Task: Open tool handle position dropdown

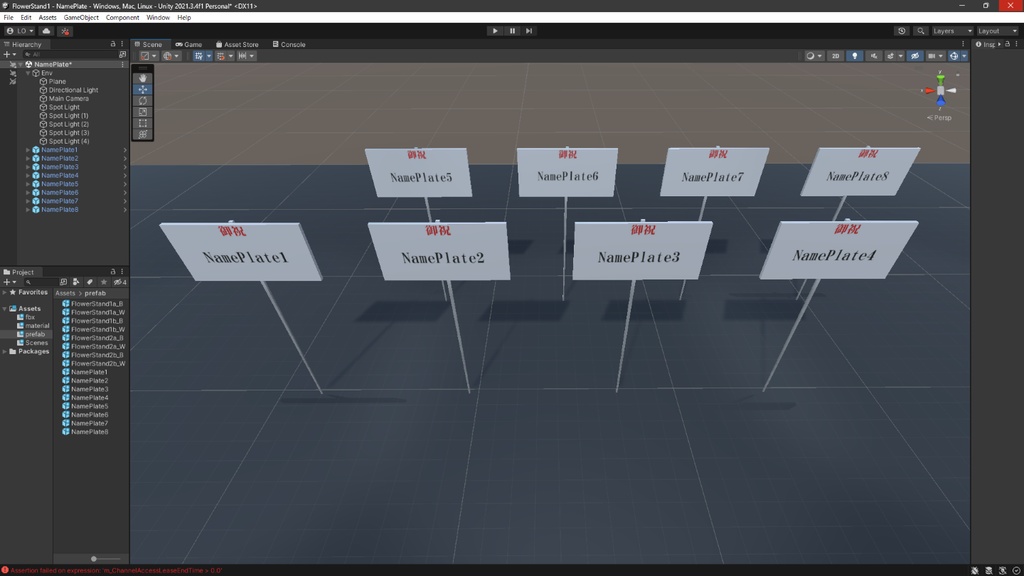Action: point(148,56)
